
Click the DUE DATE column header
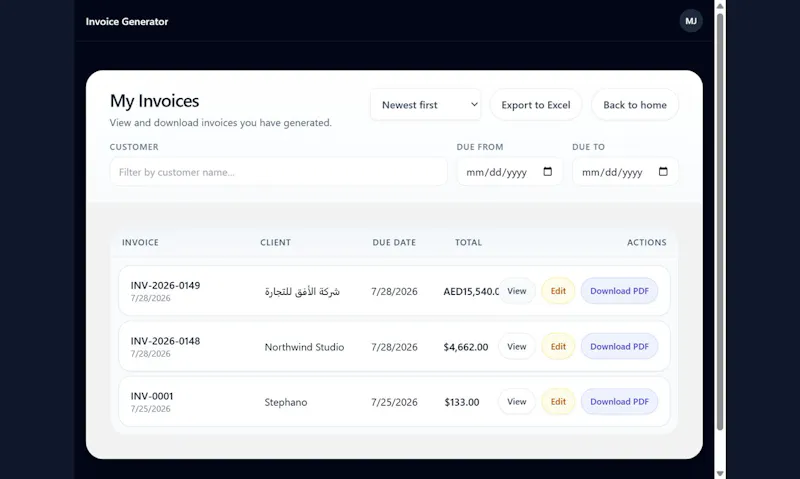pos(394,242)
